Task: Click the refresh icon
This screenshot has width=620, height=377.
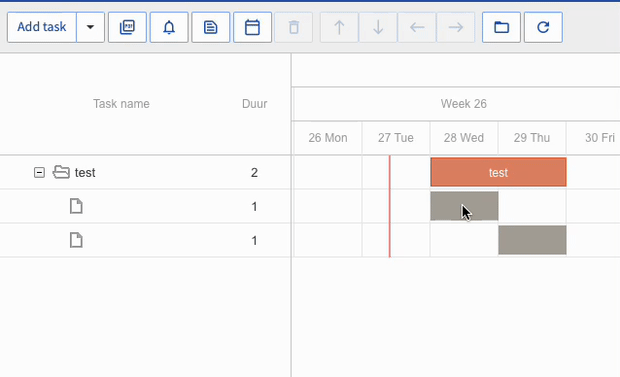Action: (543, 27)
